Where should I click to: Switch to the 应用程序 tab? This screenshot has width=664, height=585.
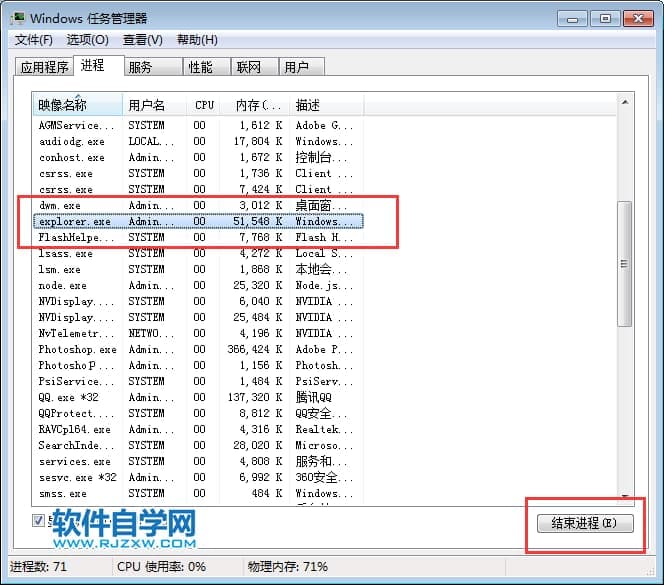(x=43, y=67)
